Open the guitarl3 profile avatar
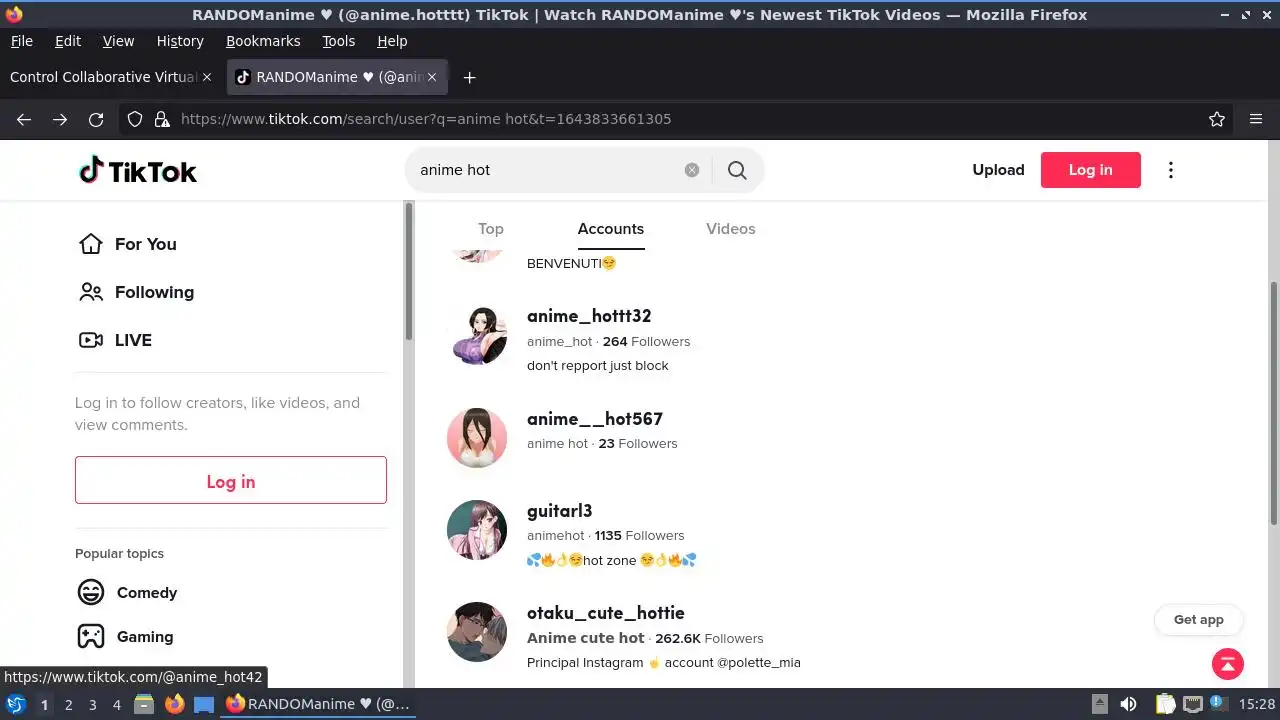 477,530
